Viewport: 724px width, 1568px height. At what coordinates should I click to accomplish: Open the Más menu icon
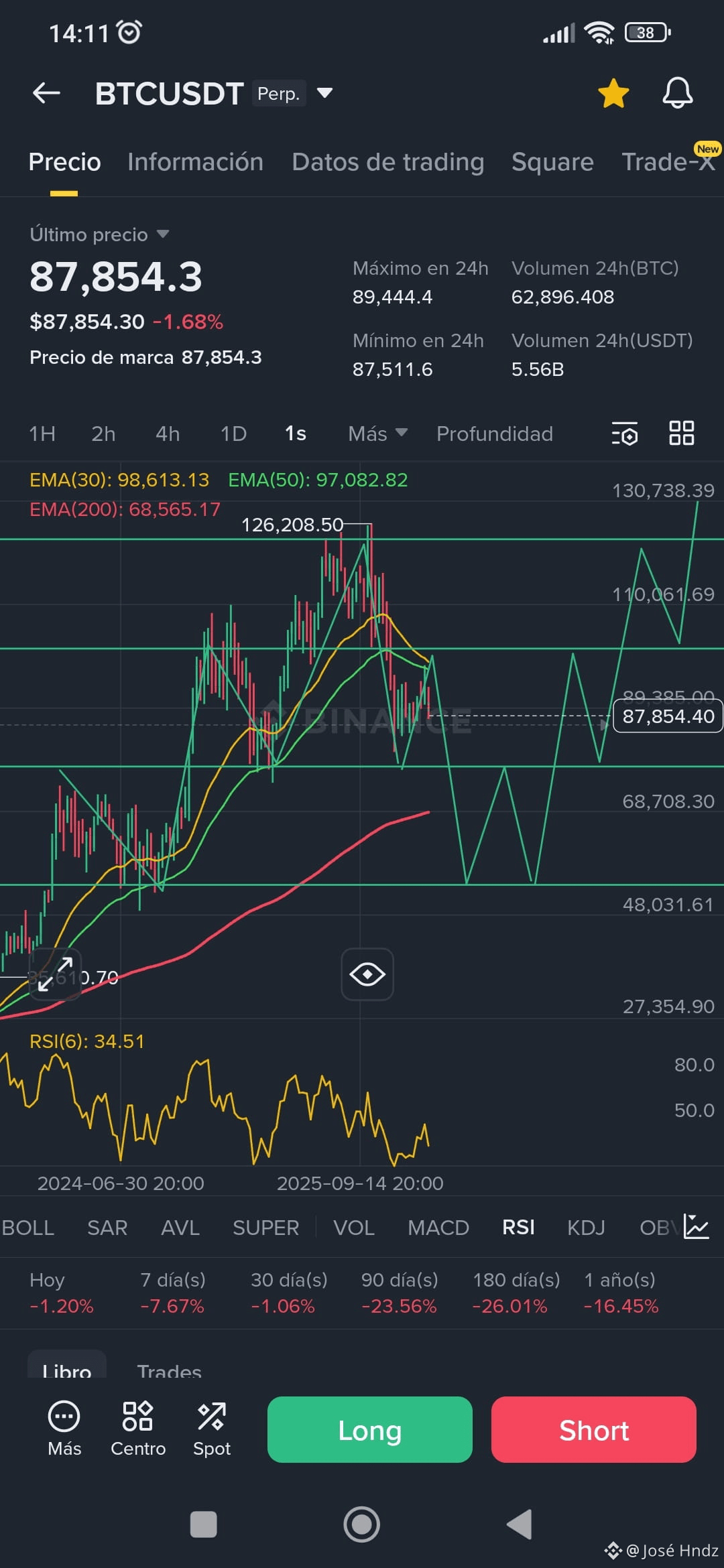[64, 1429]
